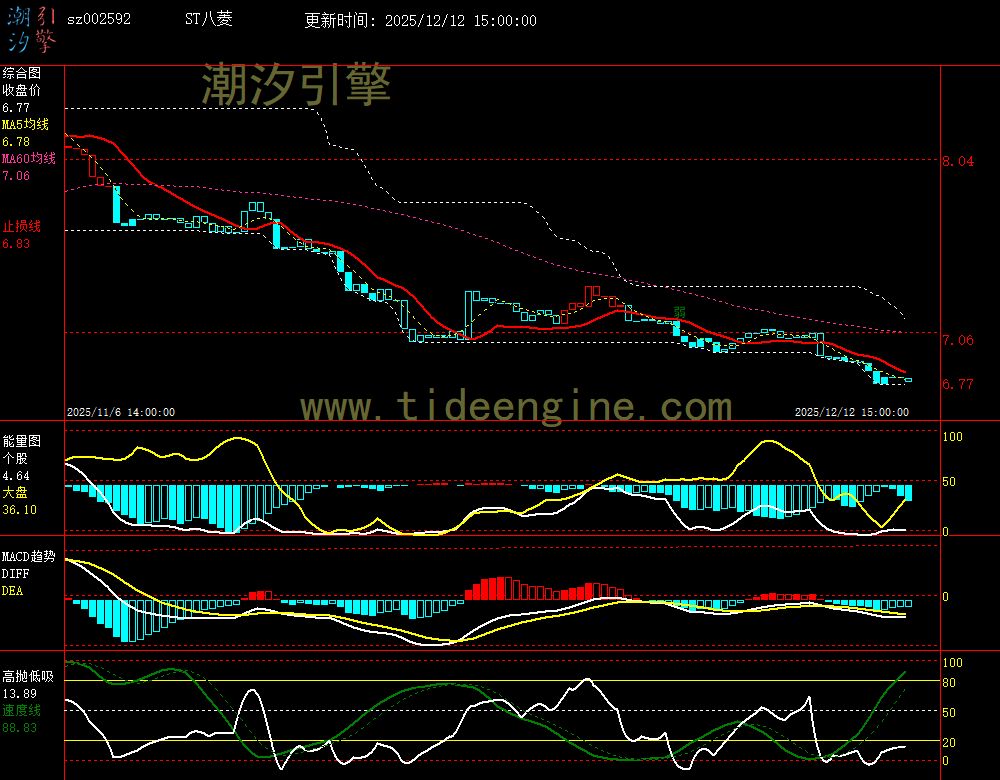Toggle the 止损线 stop-loss legend entry

click(21, 226)
